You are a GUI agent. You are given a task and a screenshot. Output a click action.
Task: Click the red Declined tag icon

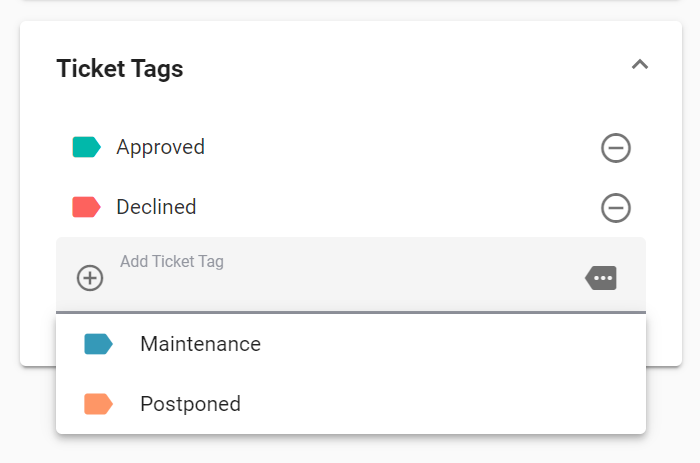tap(87, 207)
